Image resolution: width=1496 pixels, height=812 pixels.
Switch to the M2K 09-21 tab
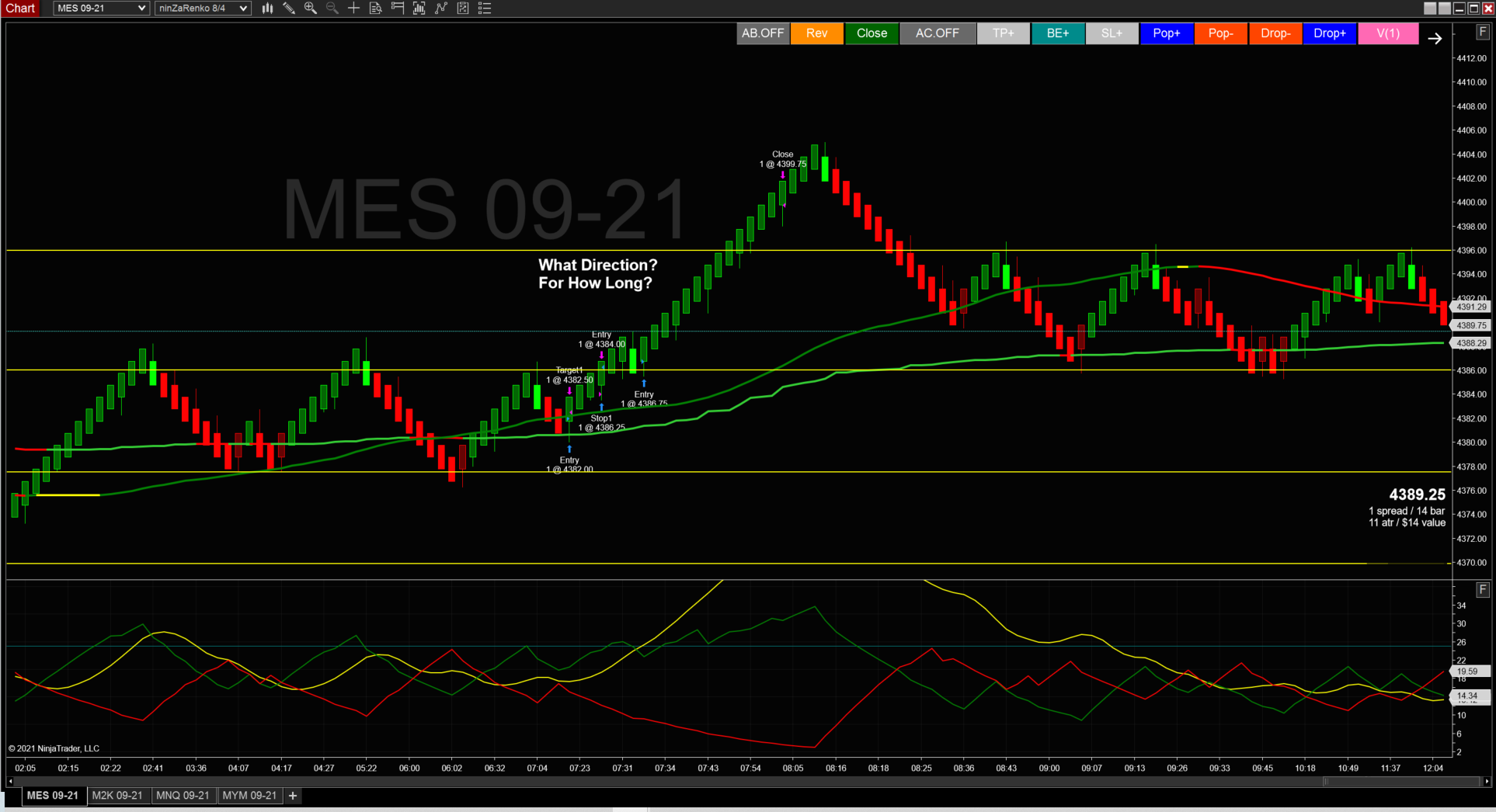pyautogui.click(x=117, y=796)
